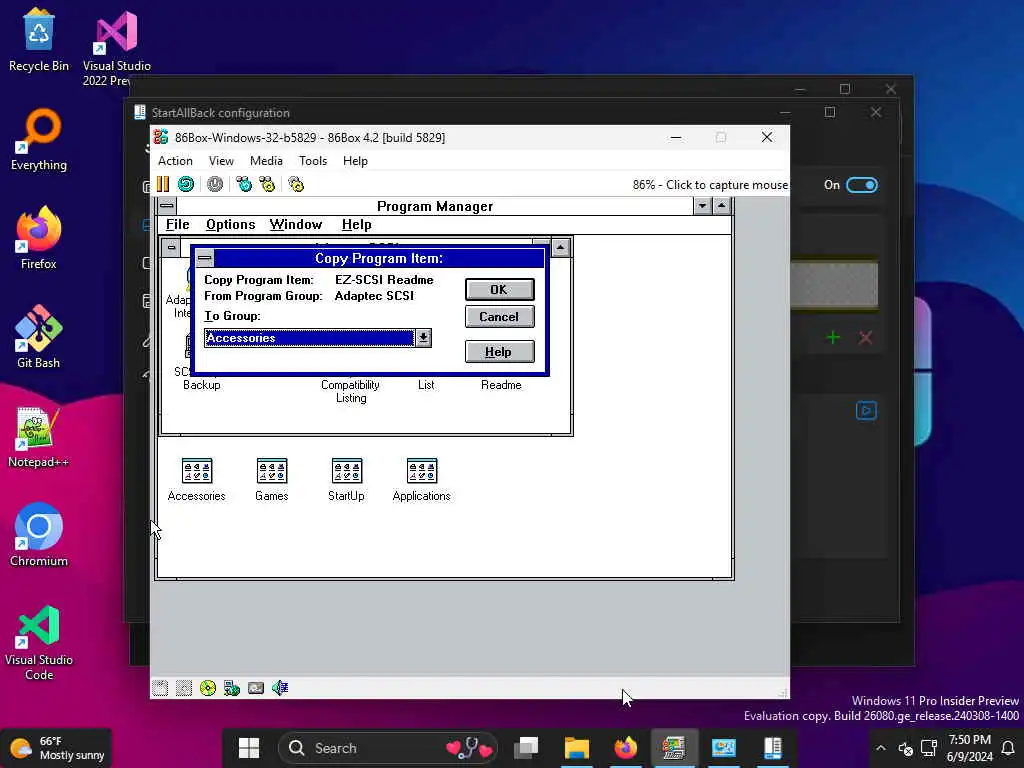Click the notification bell in system tray
The height and width of the screenshot is (768, 1024).
point(1008,748)
